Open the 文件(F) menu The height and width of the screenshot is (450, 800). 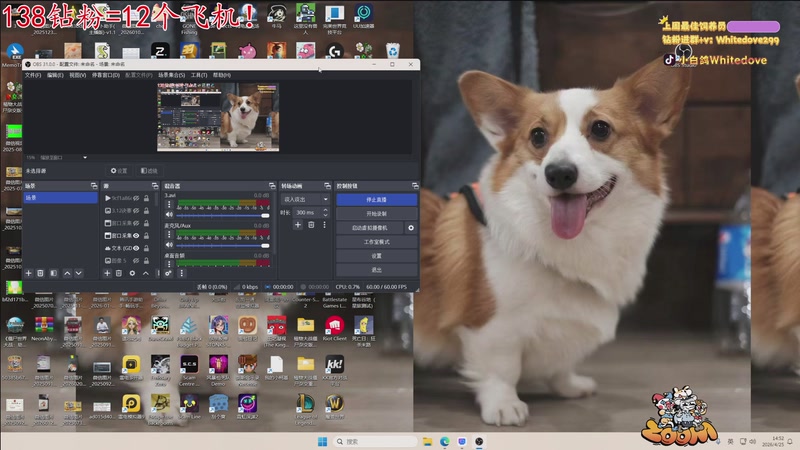[33, 75]
